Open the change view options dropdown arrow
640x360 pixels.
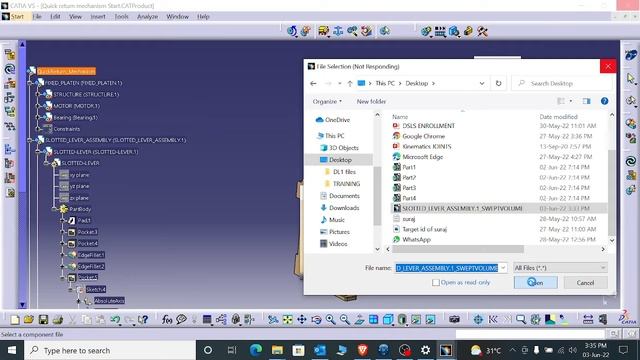pos(571,101)
